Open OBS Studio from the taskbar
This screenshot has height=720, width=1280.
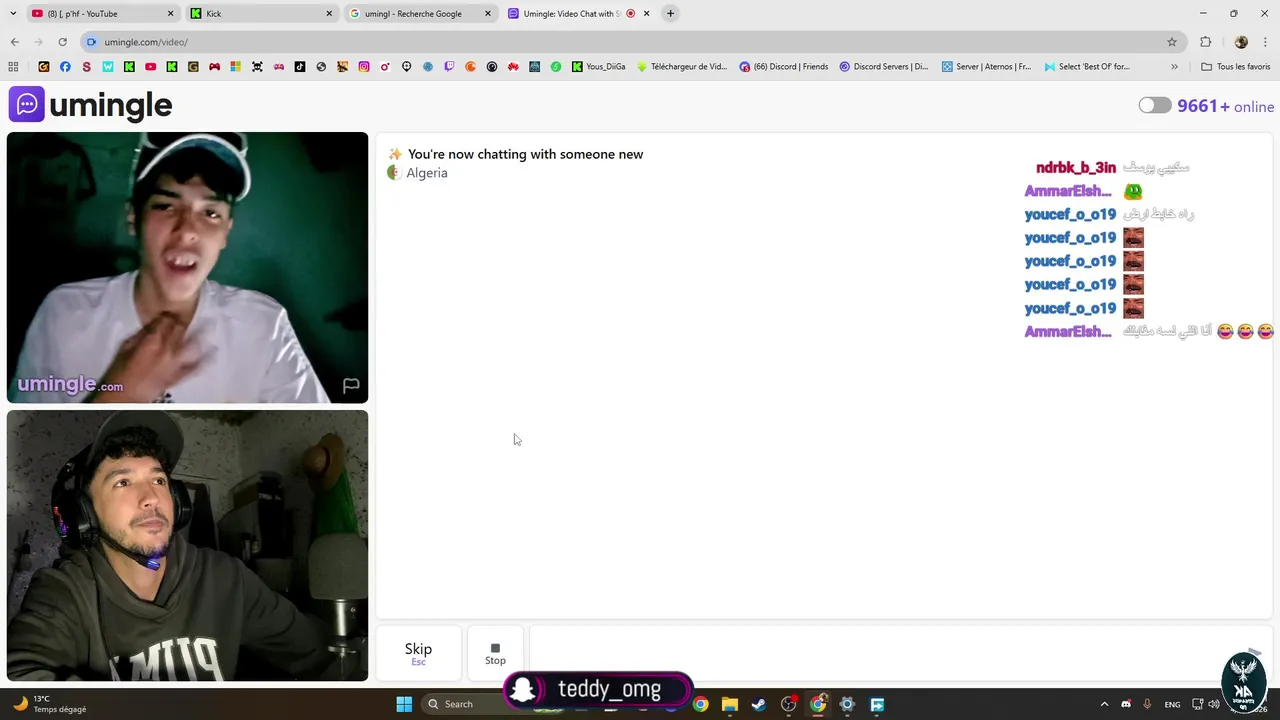click(788, 704)
